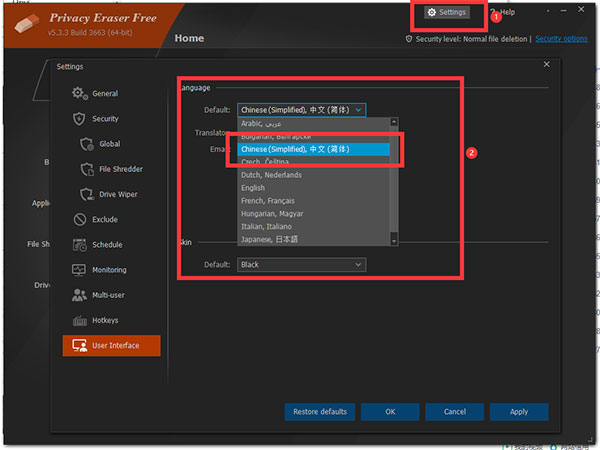Click the Multi-user people icon
The image size is (600, 450).
[x=79, y=295]
